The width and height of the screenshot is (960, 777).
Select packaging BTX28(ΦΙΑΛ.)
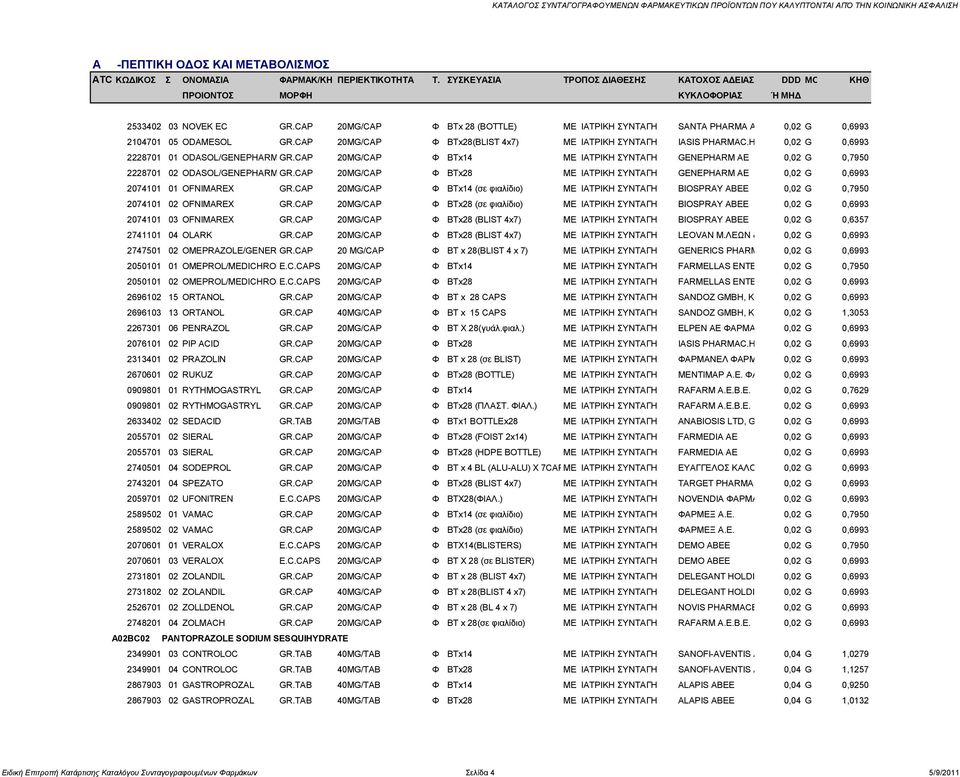pyautogui.click(x=474, y=499)
